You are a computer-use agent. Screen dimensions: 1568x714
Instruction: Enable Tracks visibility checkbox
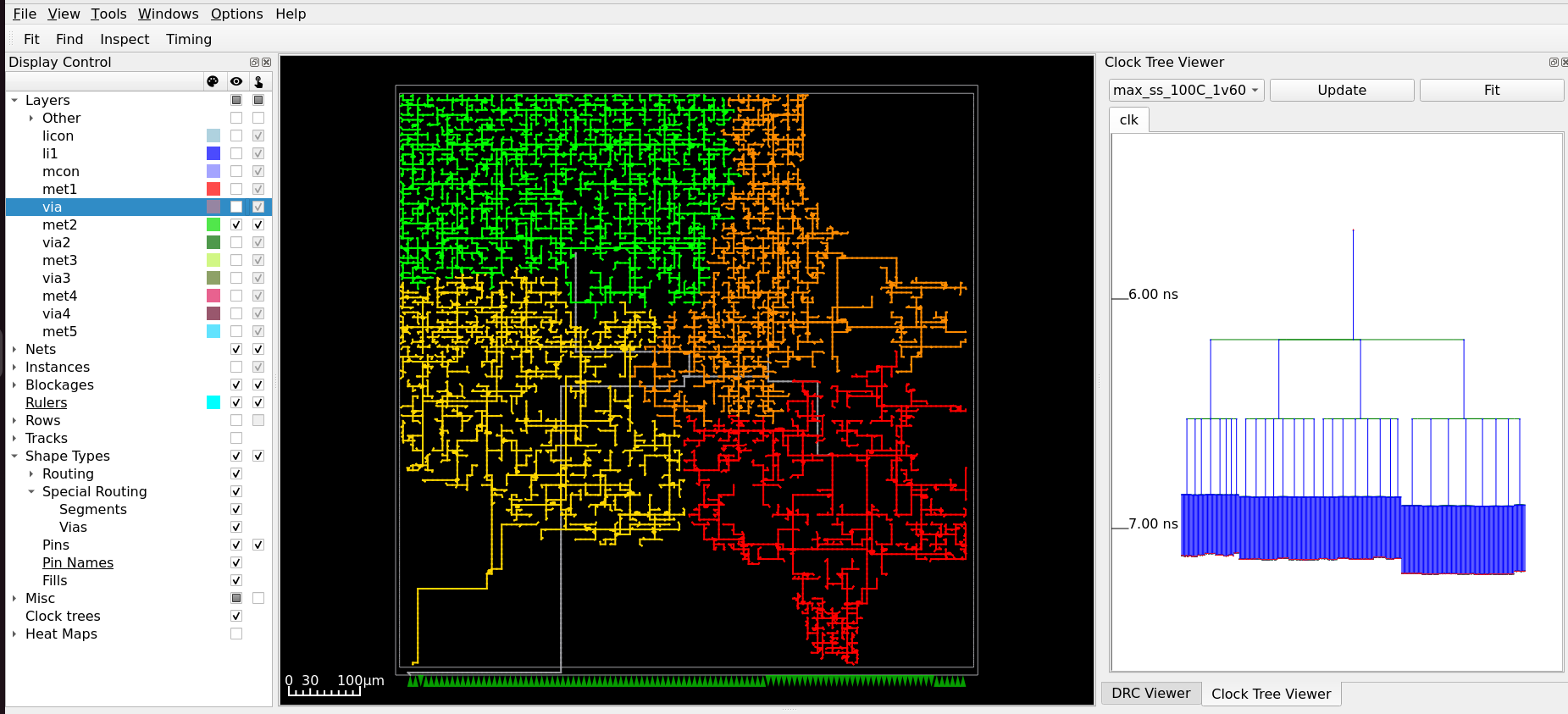tap(236, 438)
